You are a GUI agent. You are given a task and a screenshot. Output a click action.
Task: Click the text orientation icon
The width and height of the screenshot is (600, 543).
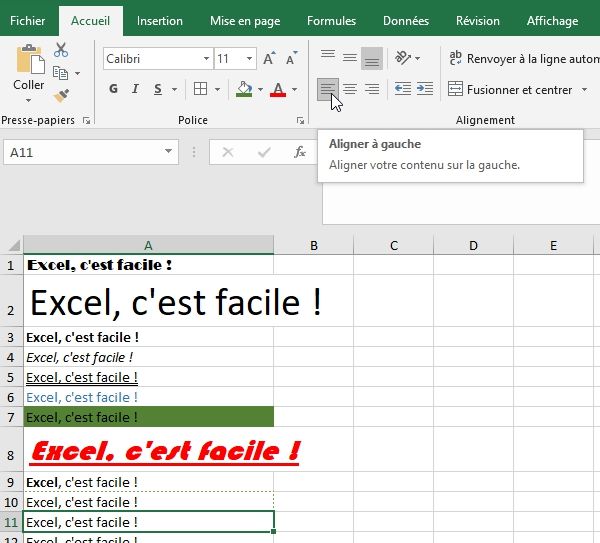tap(403, 58)
